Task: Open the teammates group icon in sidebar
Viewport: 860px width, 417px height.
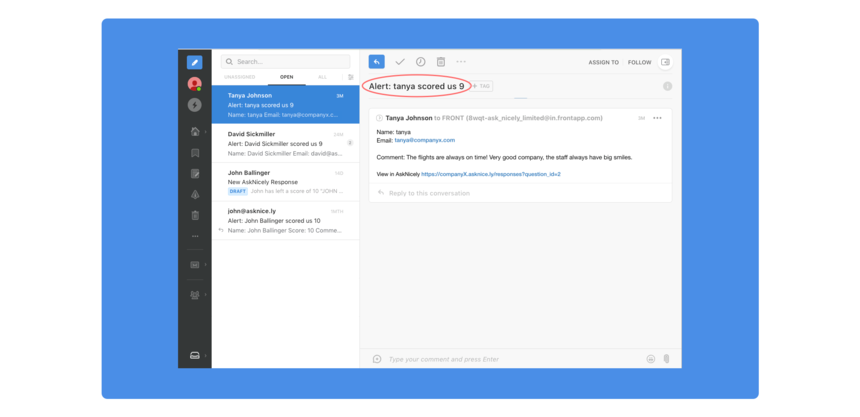Action: click(195, 295)
